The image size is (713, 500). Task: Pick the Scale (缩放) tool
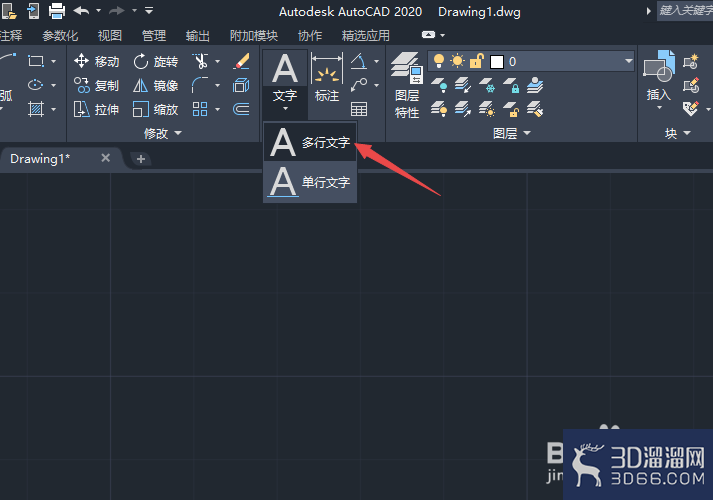pos(156,110)
